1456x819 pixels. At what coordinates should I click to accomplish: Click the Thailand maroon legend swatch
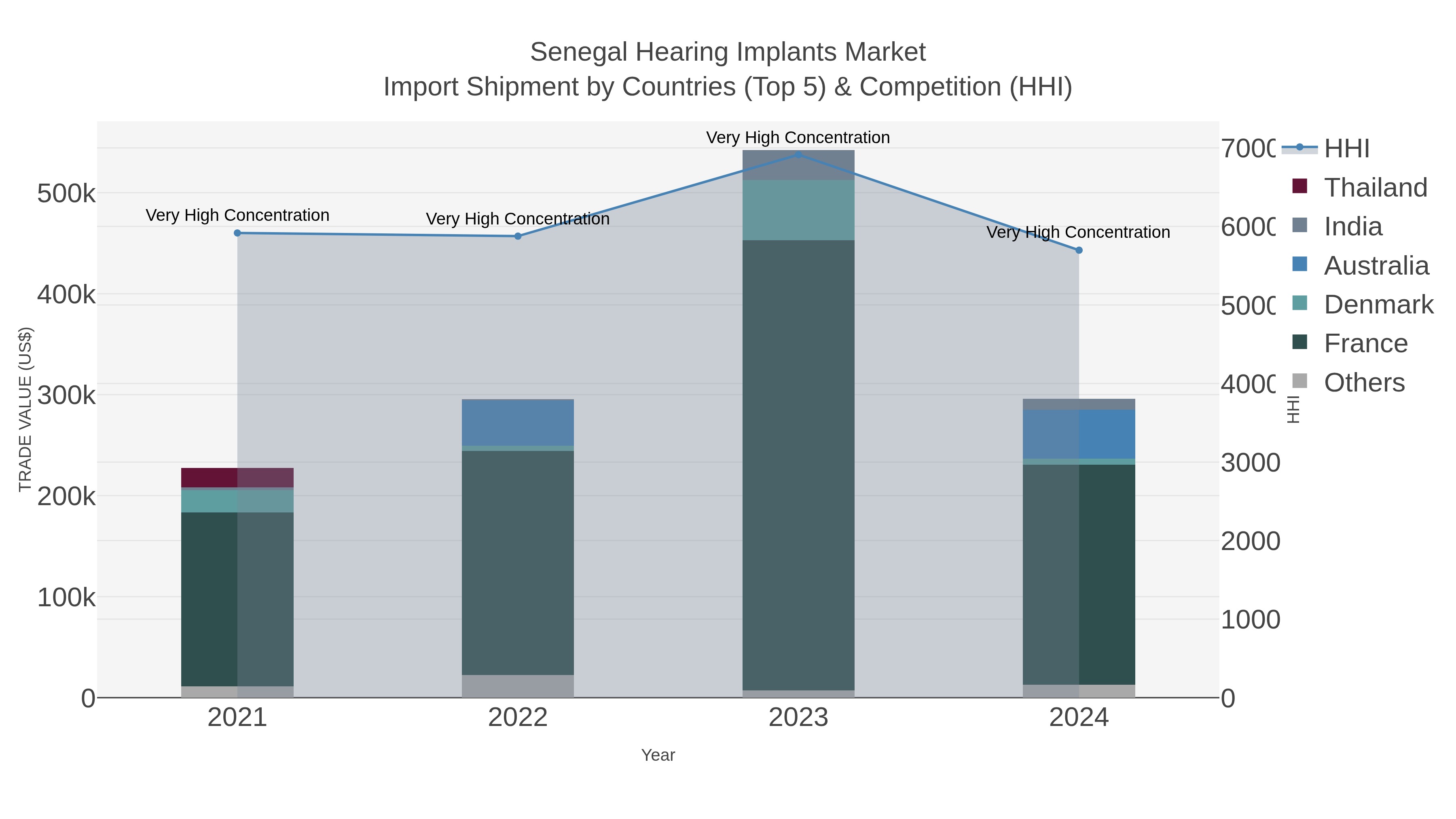[x=1300, y=186]
